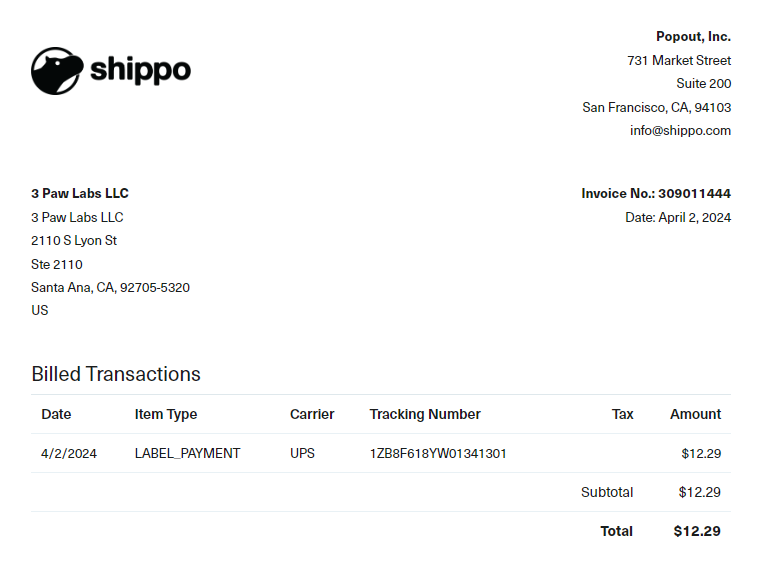Image resolution: width=773 pixels, height=583 pixels.
Task: Click the bold 3 Paw Labs LLC name
Action: [x=80, y=193]
